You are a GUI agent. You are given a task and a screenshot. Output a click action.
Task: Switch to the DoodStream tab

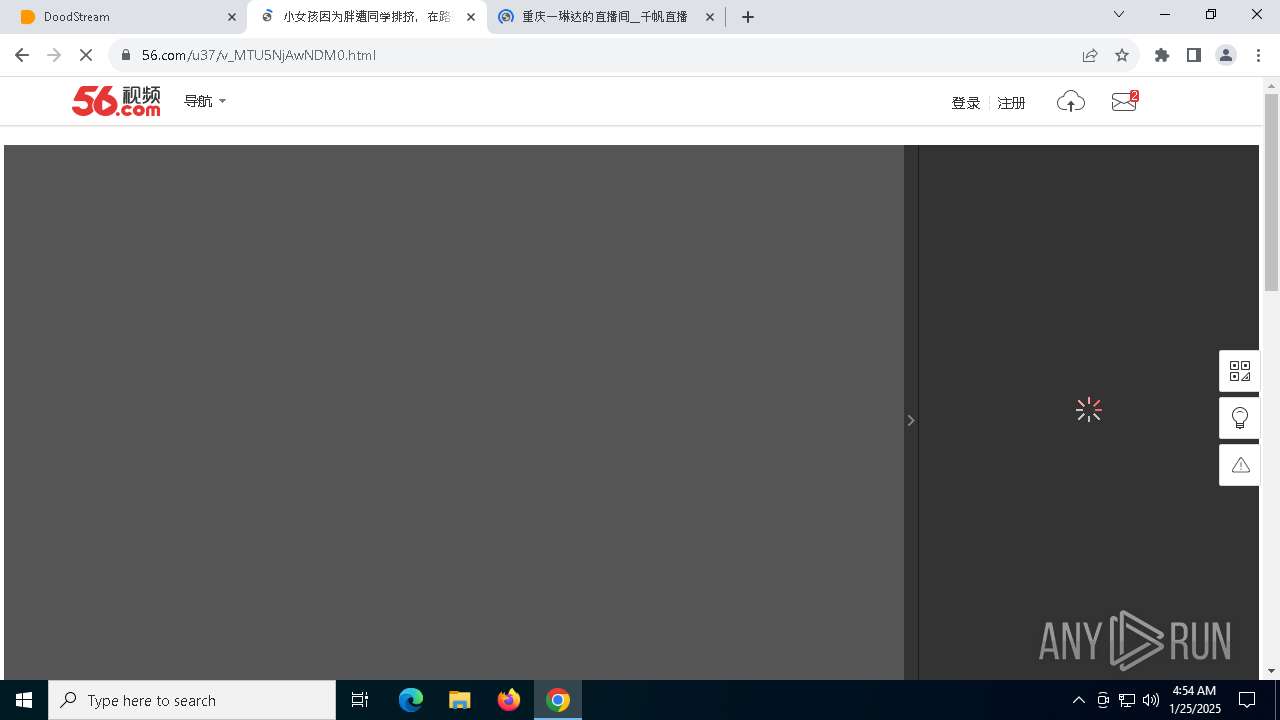click(128, 17)
